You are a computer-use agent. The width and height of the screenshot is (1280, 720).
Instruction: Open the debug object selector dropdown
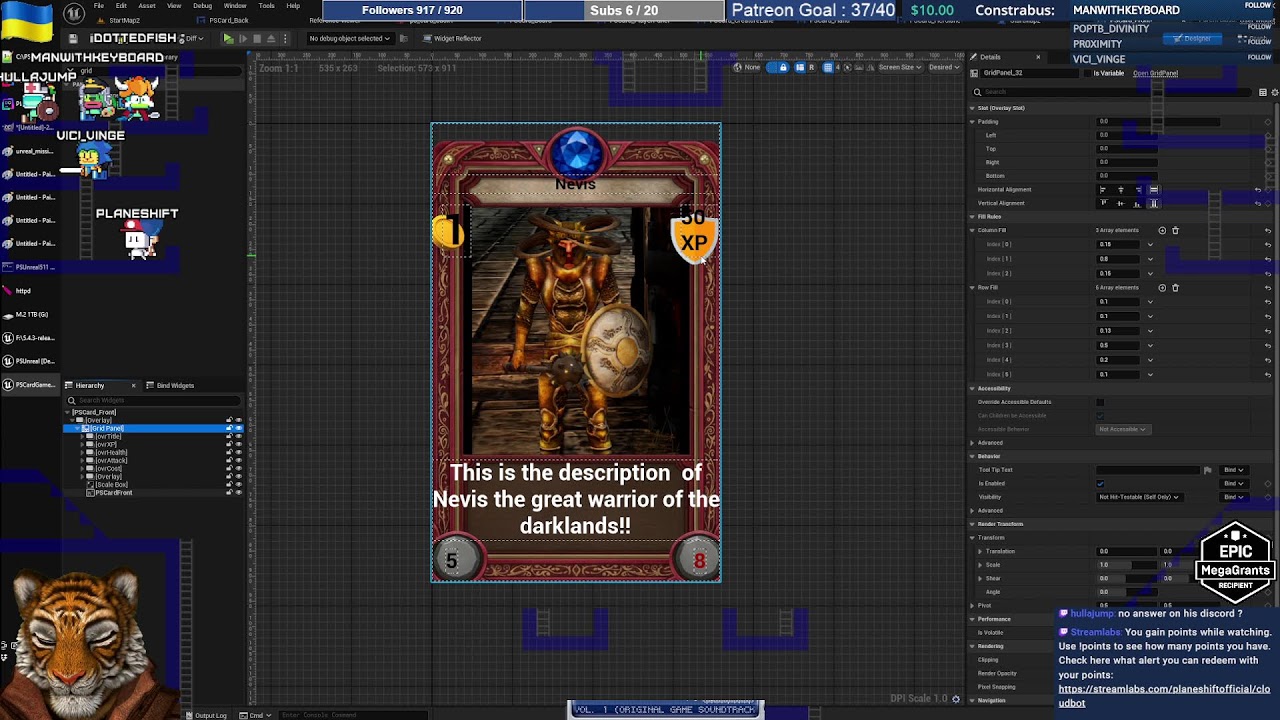pos(350,38)
